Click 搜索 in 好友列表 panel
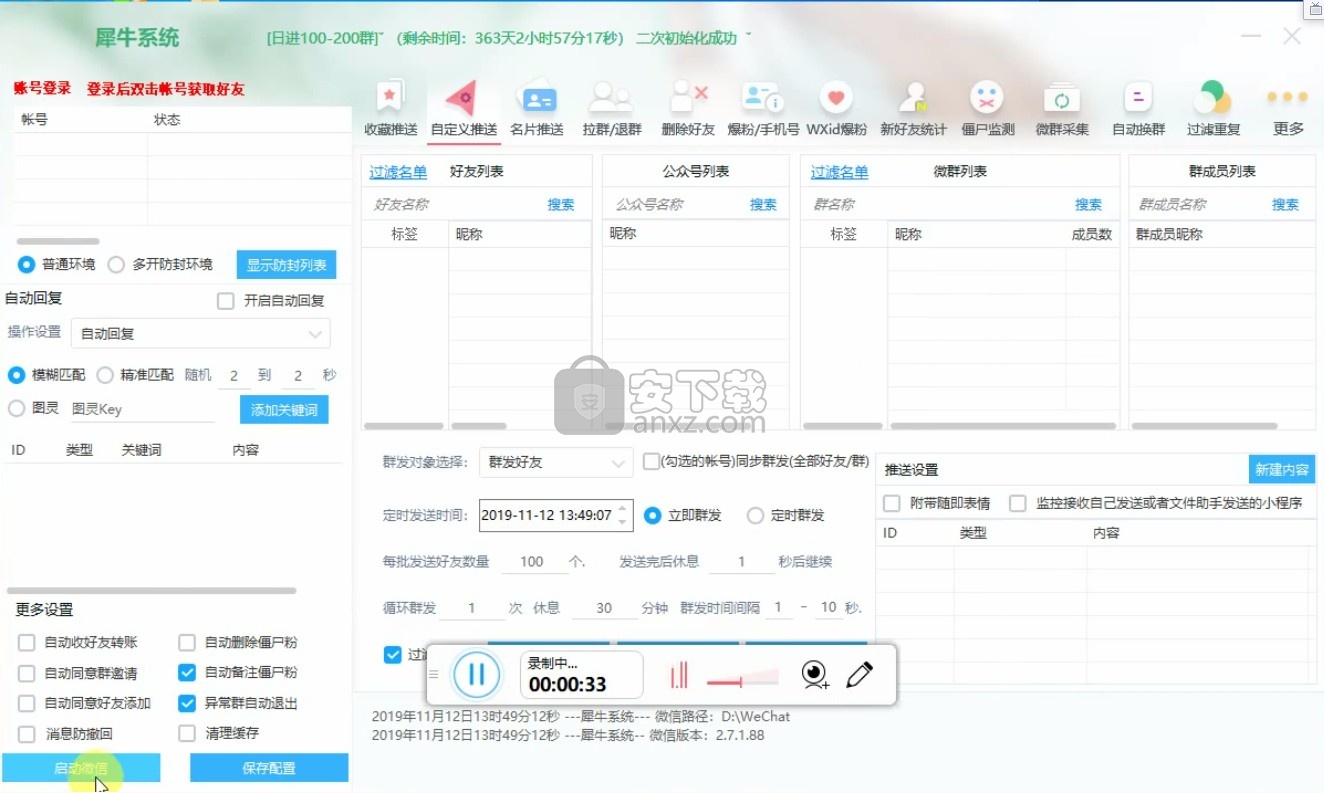This screenshot has width=1324, height=793. click(x=561, y=204)
